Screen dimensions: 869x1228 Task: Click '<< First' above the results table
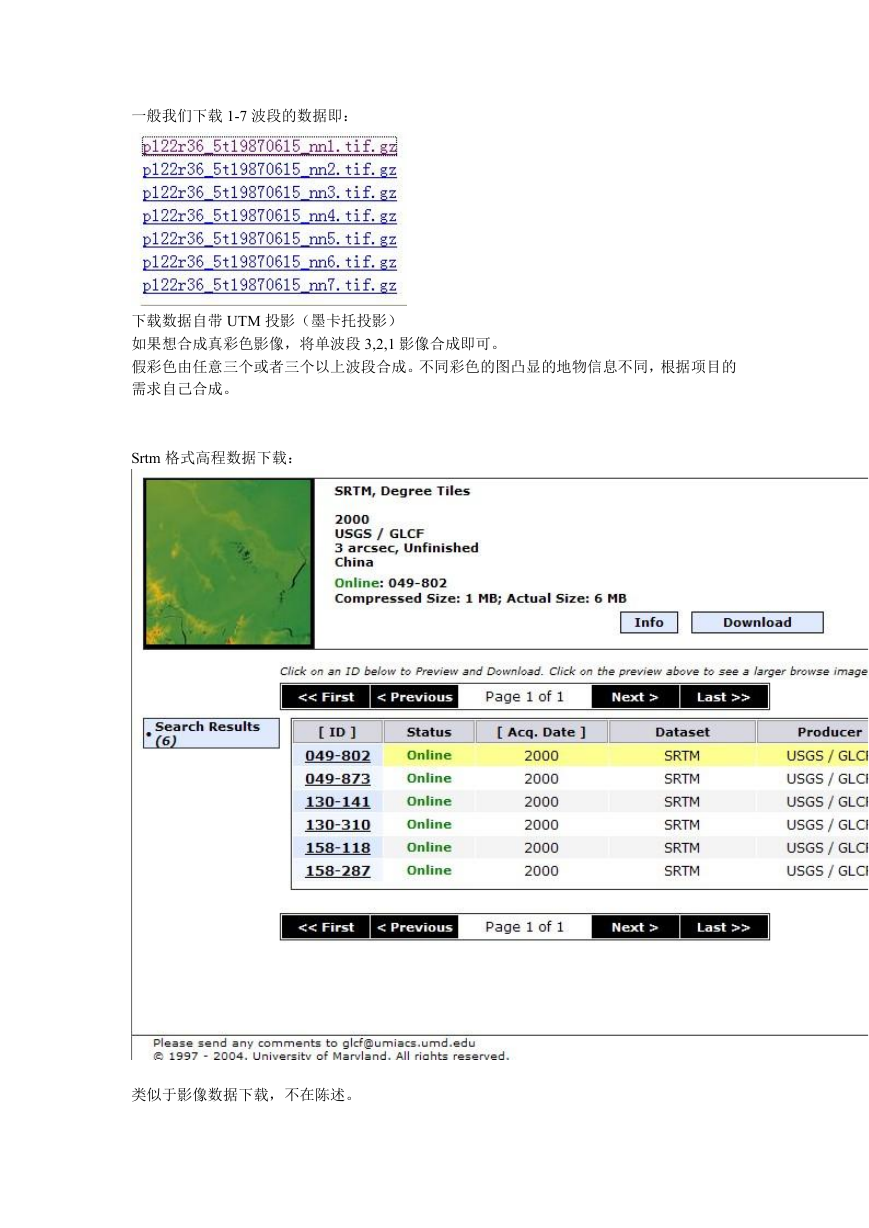point(325,697)
